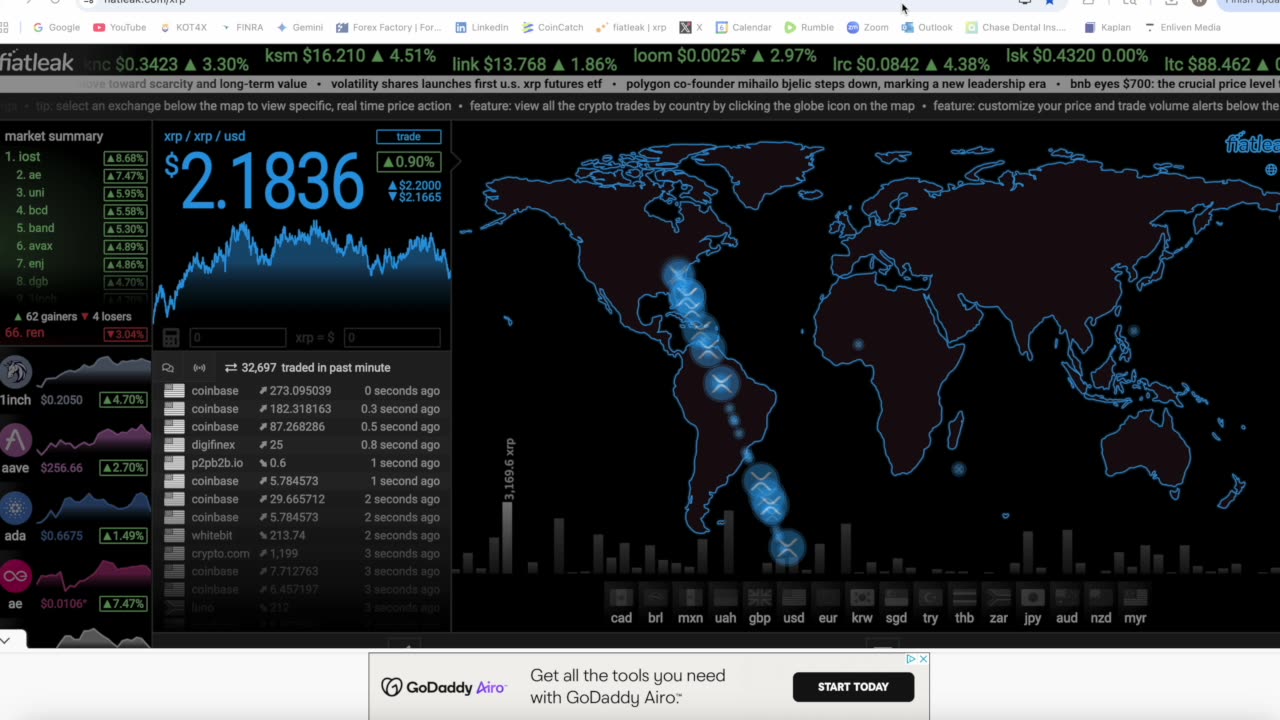Select the brl currency flag
This screenshot has height=720, width=1280.
coord(655,597)
